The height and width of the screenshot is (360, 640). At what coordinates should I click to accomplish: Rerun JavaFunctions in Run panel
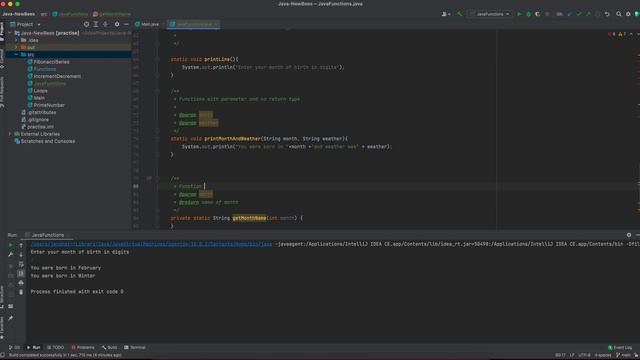point(11,245)
